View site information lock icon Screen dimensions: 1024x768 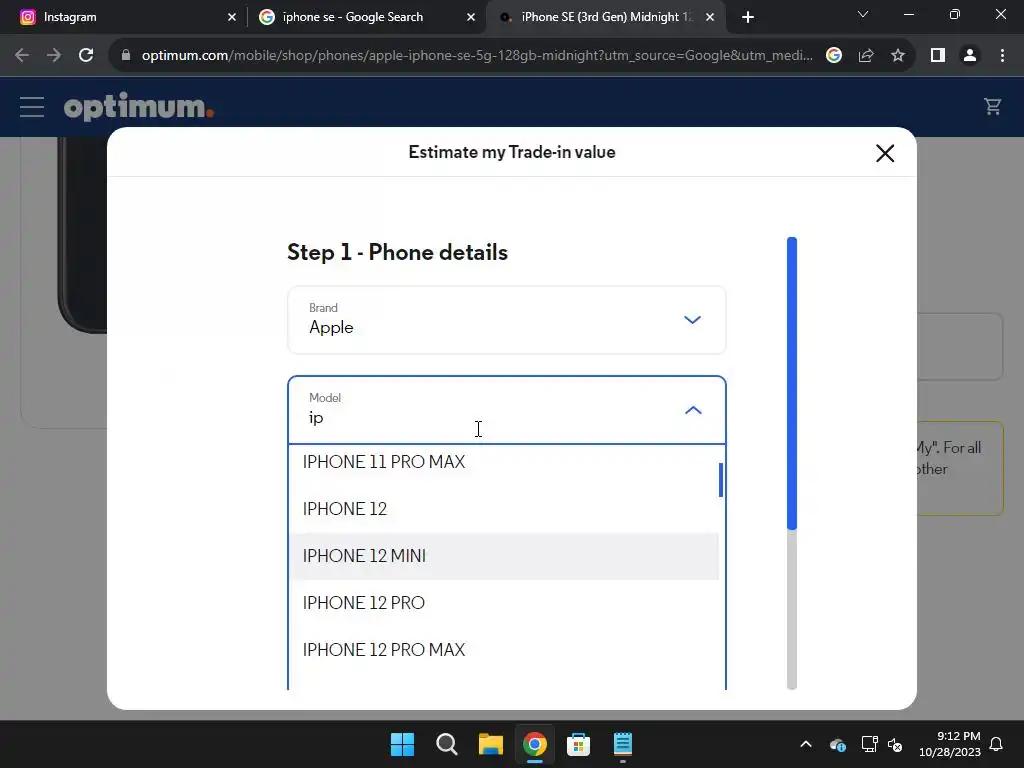point(126,56)
